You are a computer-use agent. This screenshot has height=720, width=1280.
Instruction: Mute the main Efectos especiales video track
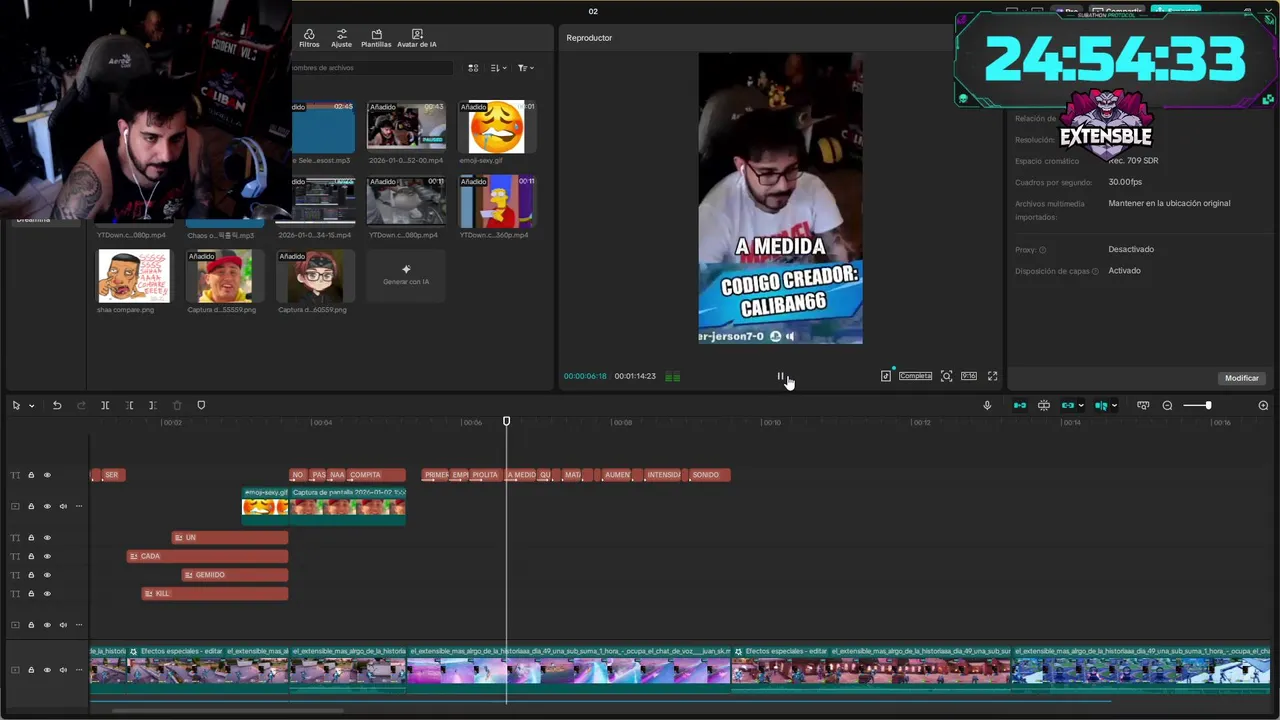pyautogui.click(x=63, y=670)
